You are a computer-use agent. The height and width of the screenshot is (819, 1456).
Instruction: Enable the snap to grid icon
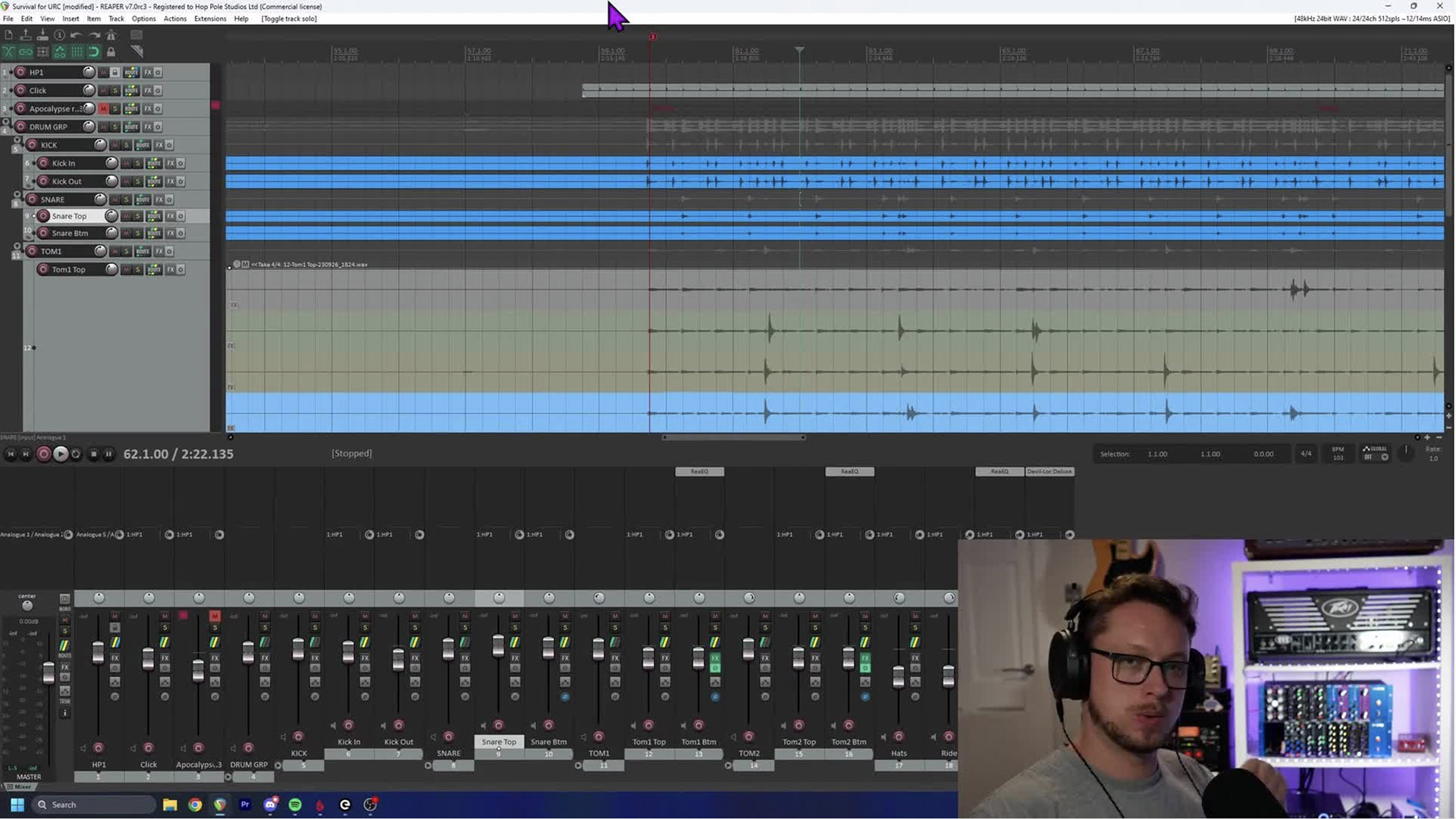click(x=94, y=52)
